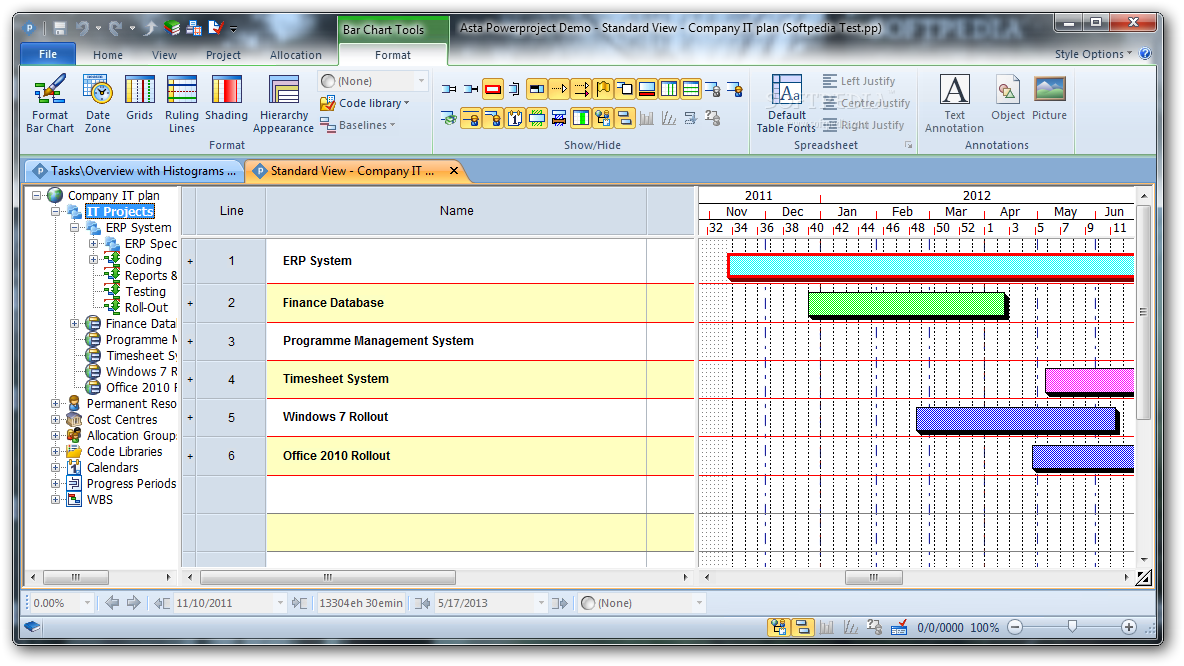Click the zoom out minus button

[x=1015, y=627]
